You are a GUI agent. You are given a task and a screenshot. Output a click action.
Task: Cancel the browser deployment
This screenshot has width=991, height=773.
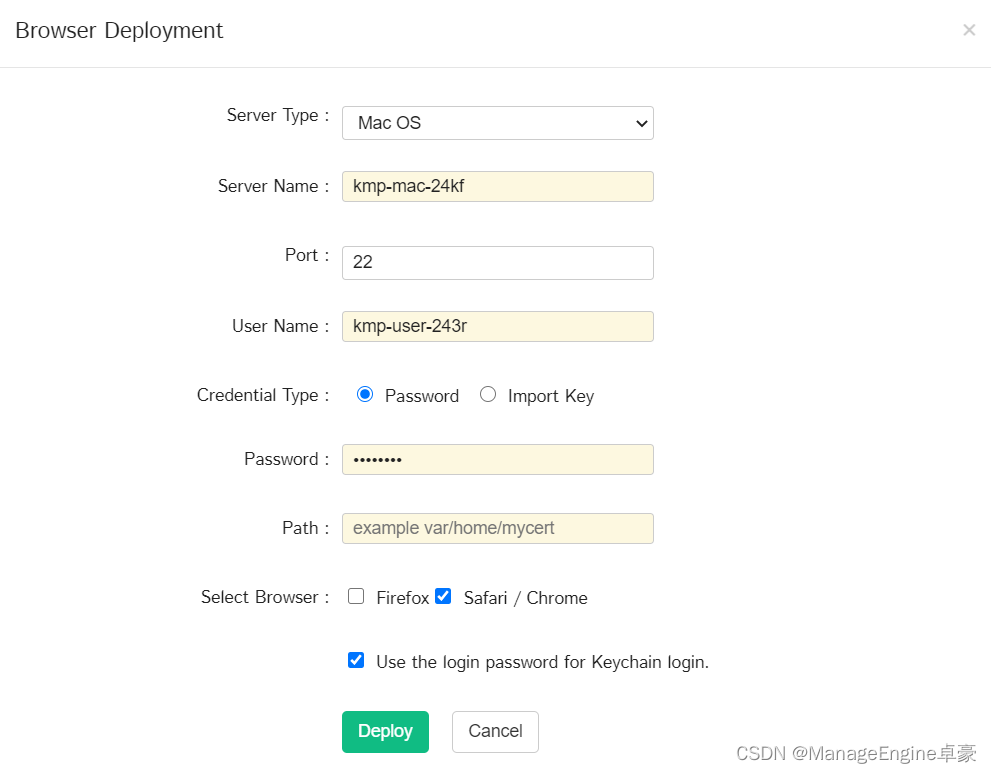(495, 731)
